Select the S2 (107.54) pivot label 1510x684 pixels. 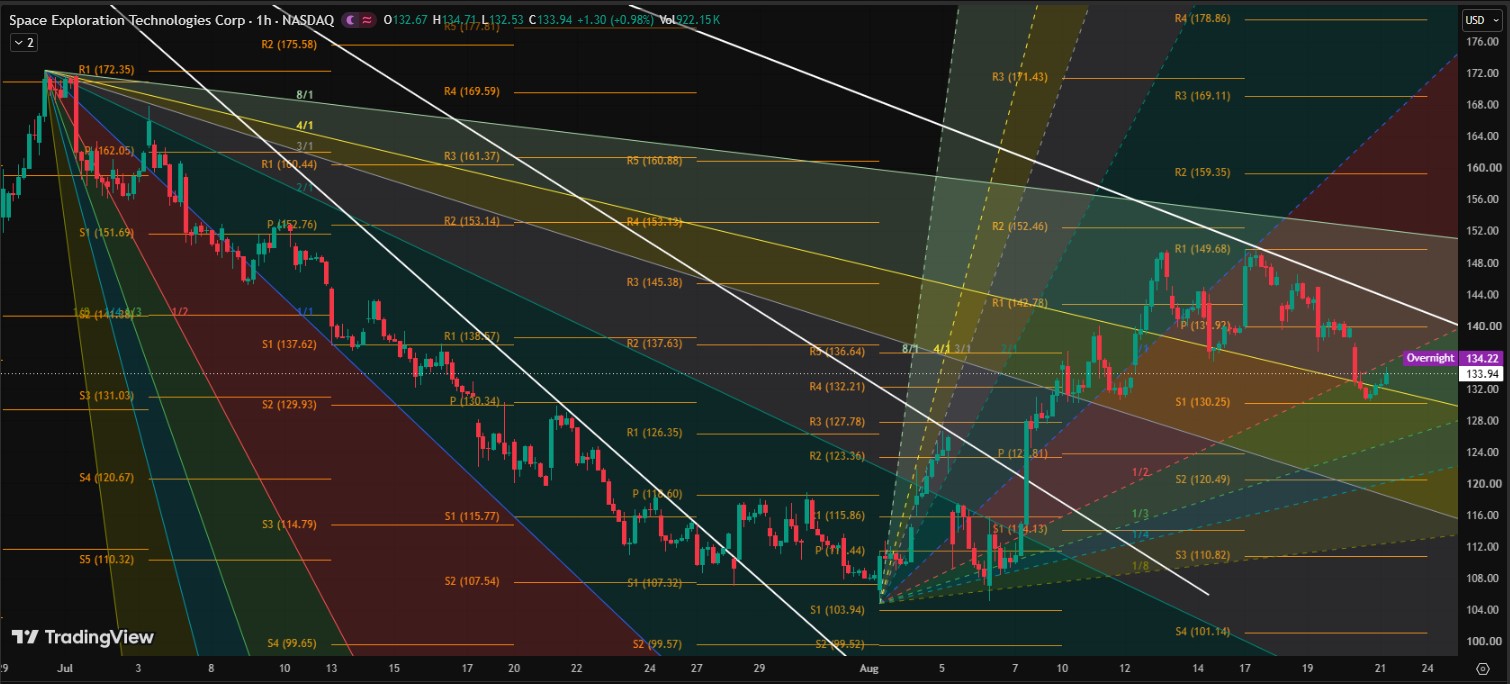click(x=471, y=581)
